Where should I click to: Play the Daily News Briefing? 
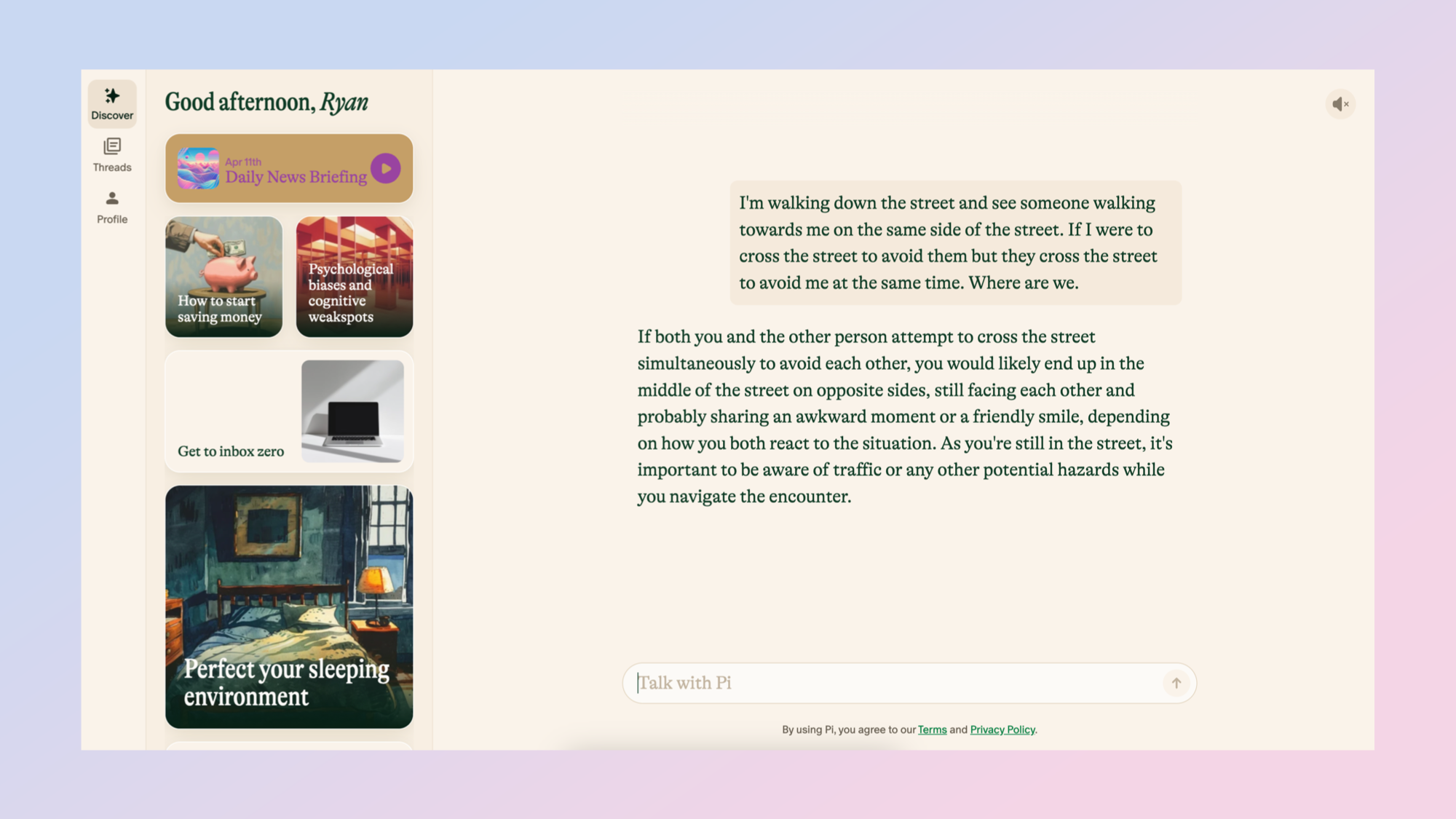(x=385, y=168)
